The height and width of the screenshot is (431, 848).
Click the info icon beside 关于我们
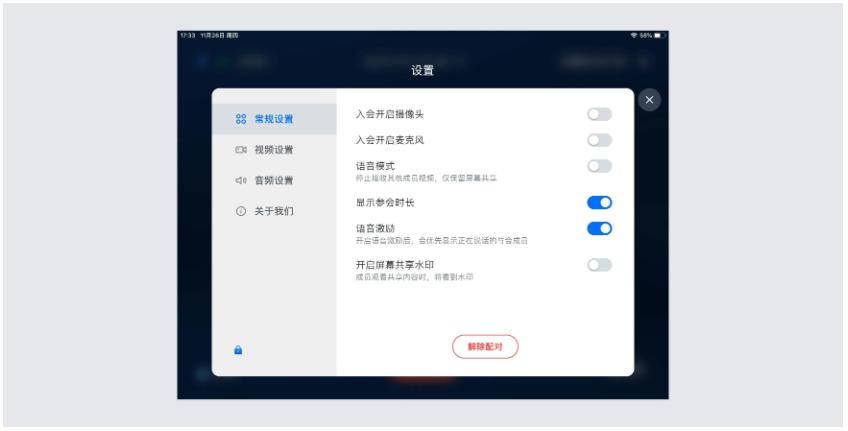[241, 211]
